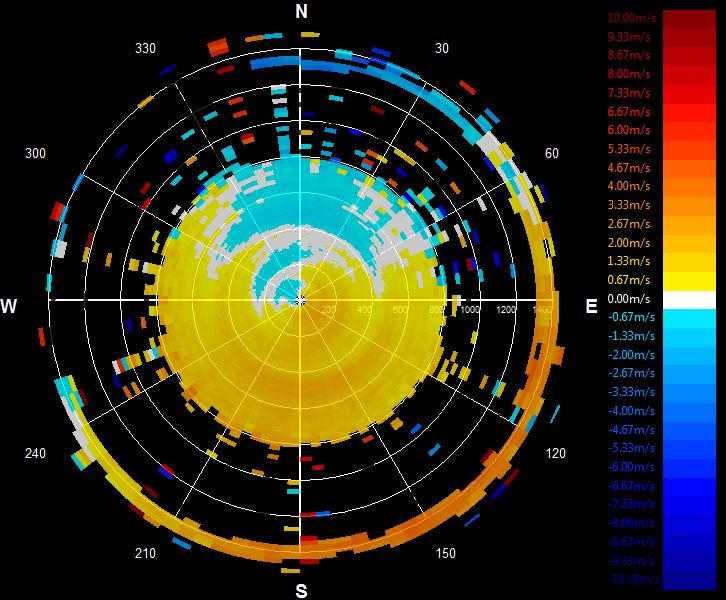Image resolution: width=726 pixels, height=600 pixels.
Task: Click the polar plot center origin marker
Action: (x=300, y=301)
